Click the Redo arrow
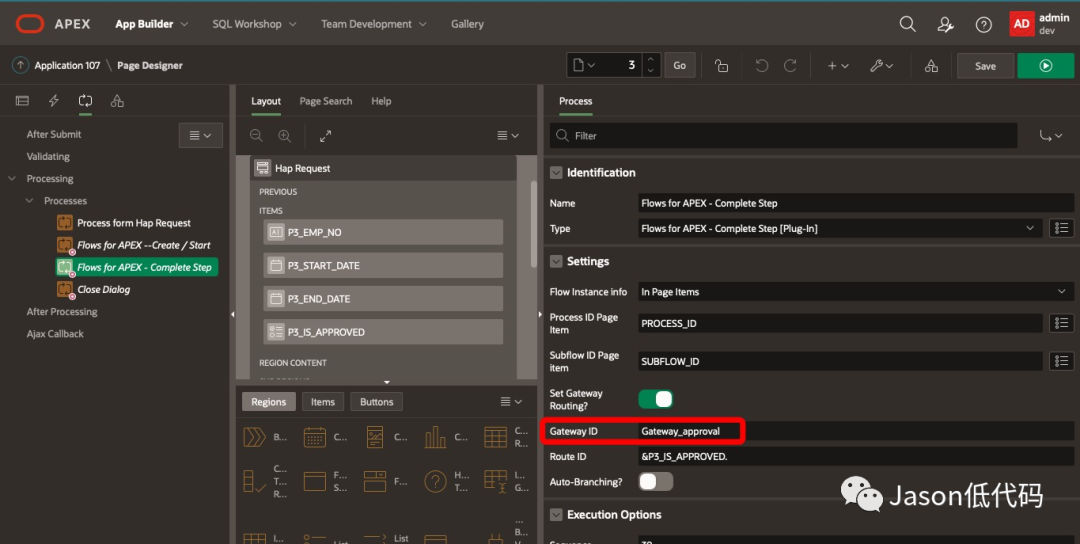This screenshot has height=544, width=1080. coord(791,65)
